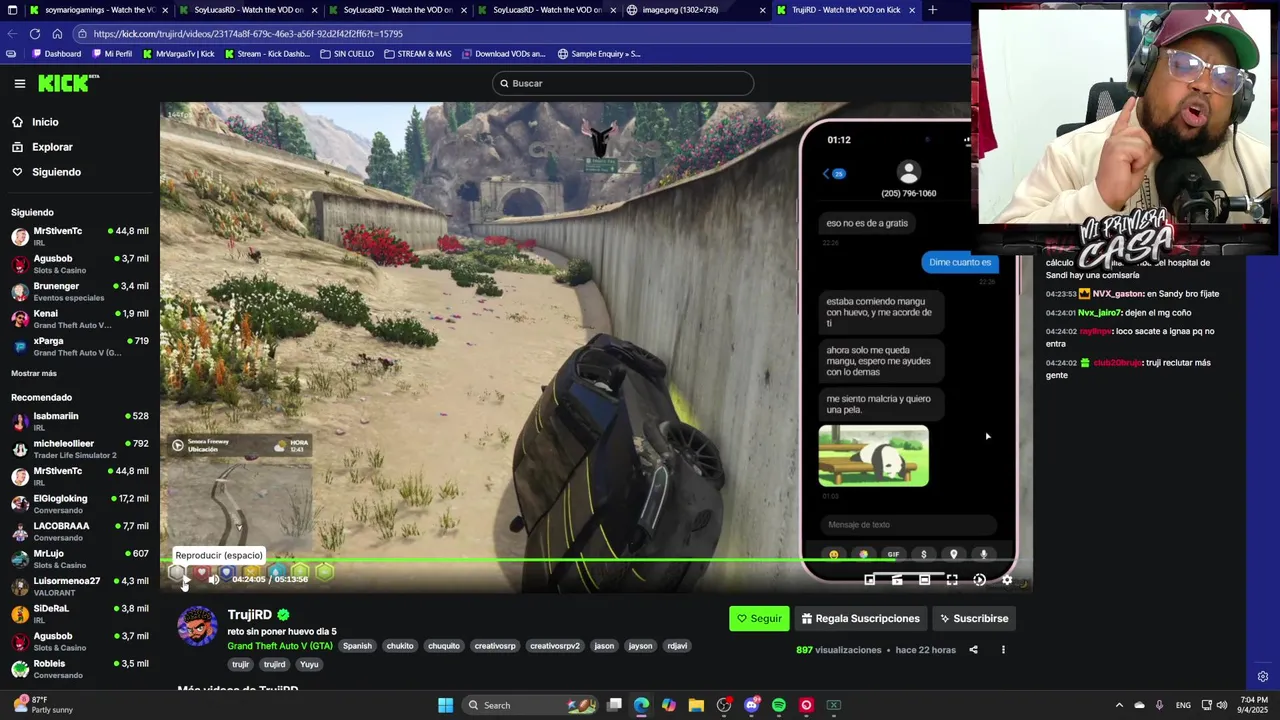Open Kenai channel in sidebar
The height and width of the screenshot is (720, 1280).
click(x=80, y=320)
